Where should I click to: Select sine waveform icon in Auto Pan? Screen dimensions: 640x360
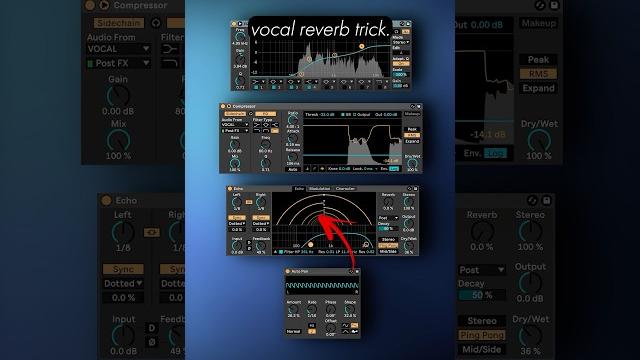345,325
